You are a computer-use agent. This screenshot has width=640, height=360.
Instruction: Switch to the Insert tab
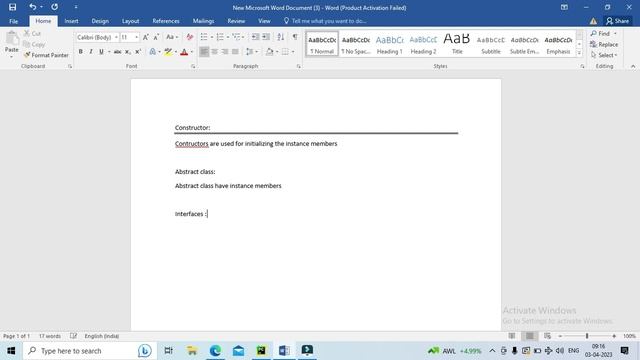point(71,21)
